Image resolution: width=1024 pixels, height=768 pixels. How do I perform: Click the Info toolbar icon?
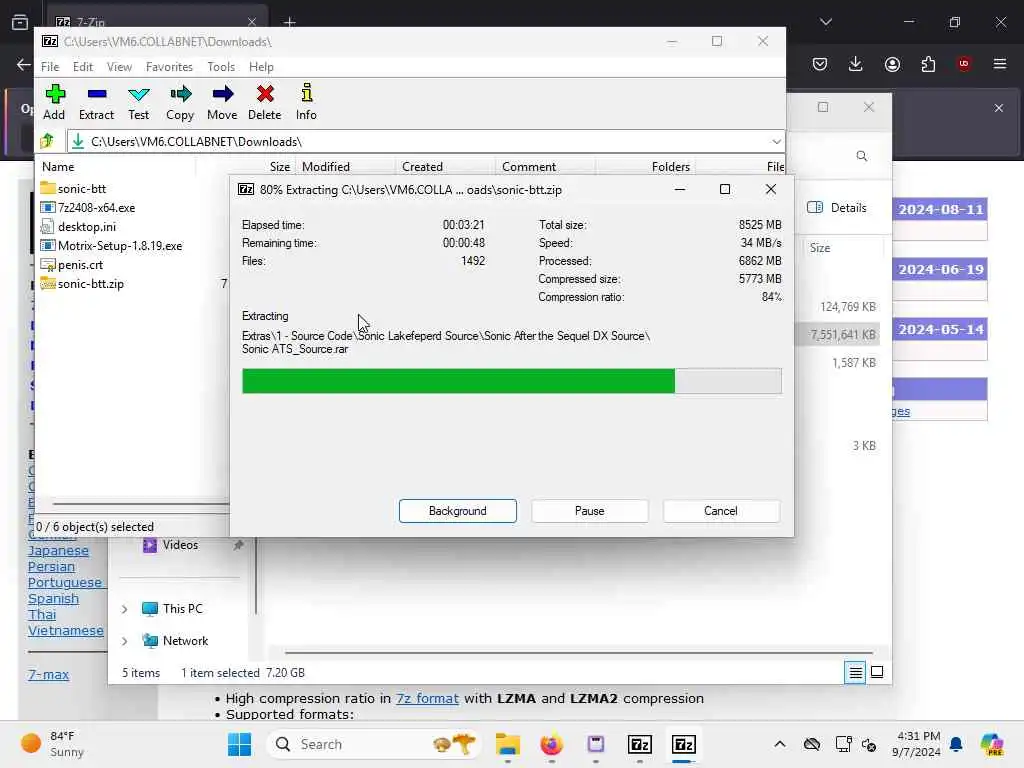pos(306,102)
